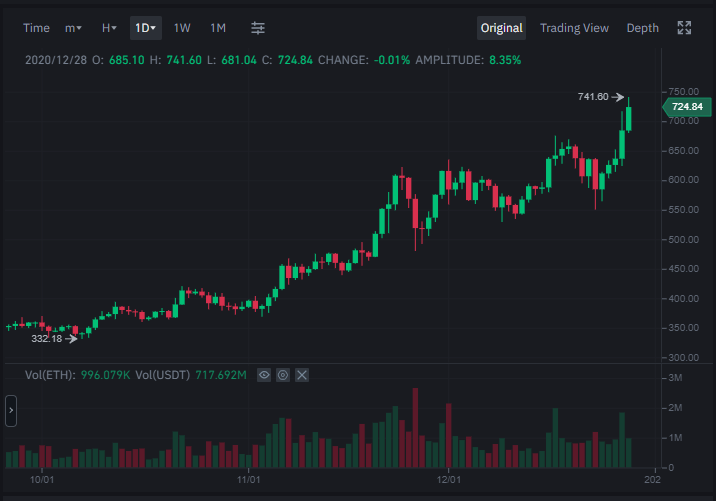Open chart indicator settings sliders icon
This screenshot has width=716, height=501.
(x=258, y=28)
